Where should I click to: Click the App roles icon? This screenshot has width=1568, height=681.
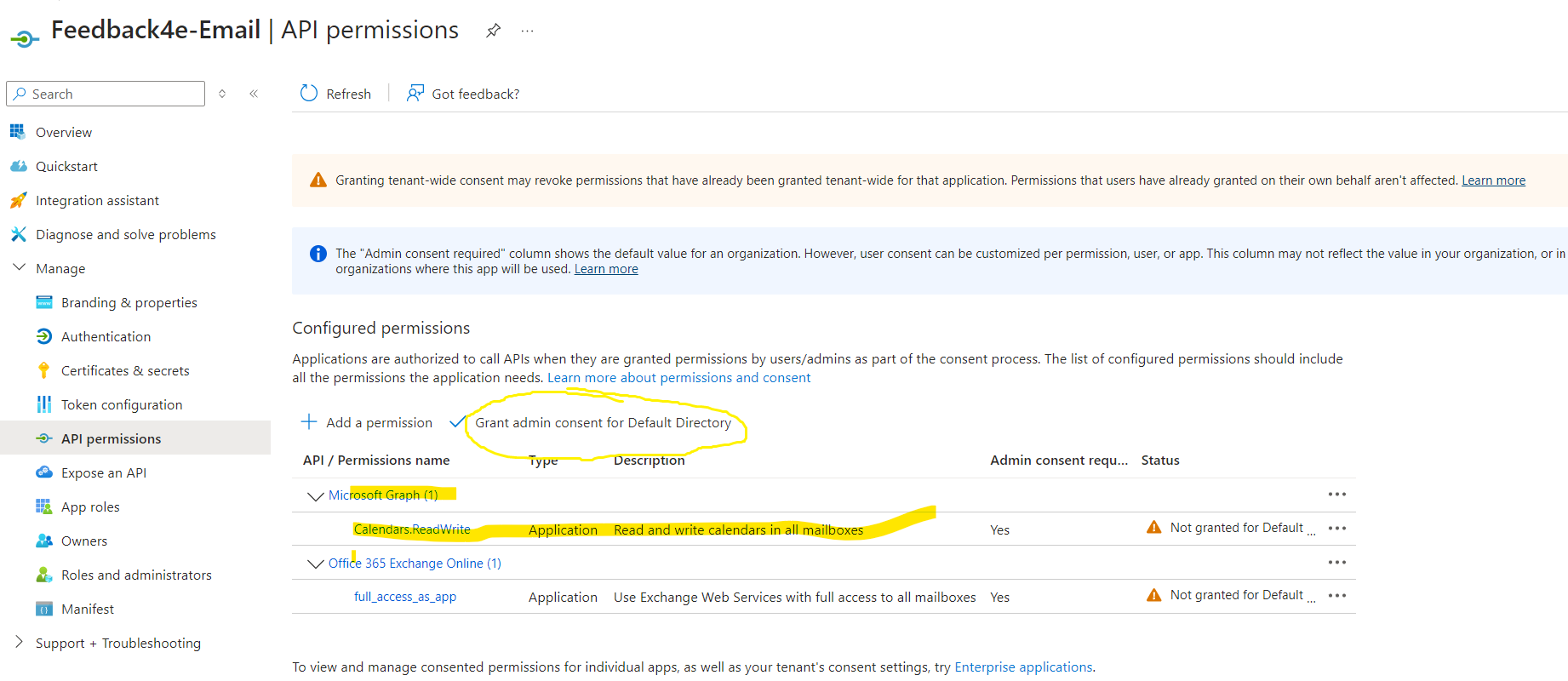(x=44, y=506)
